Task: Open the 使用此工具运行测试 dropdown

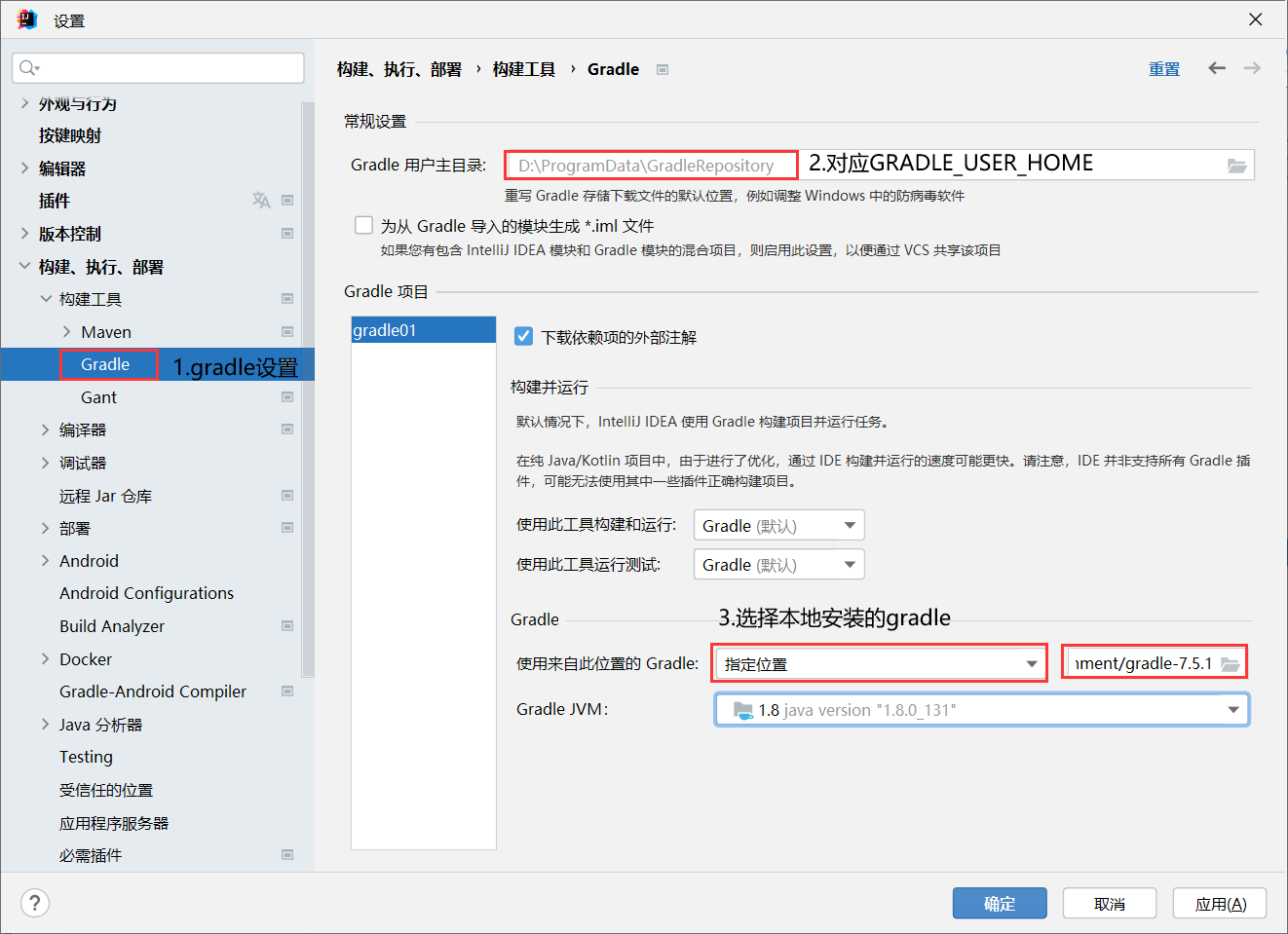Action: pyautogui.click(x=778, y=564)
